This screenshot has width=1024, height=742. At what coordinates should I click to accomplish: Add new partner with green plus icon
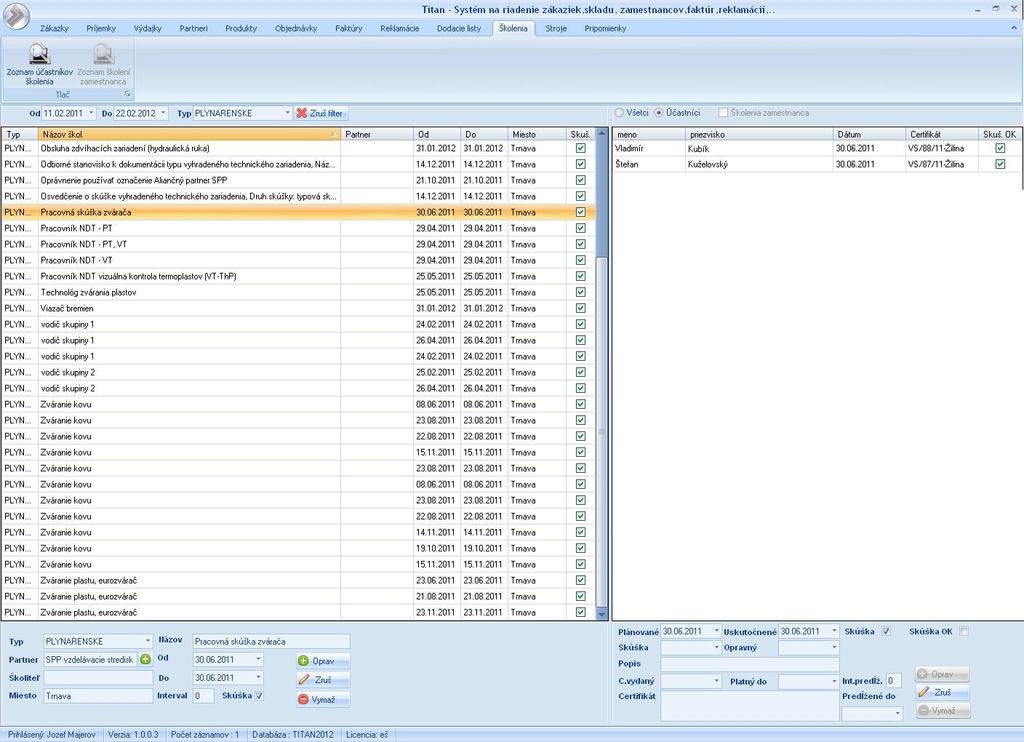click(145, 660)
